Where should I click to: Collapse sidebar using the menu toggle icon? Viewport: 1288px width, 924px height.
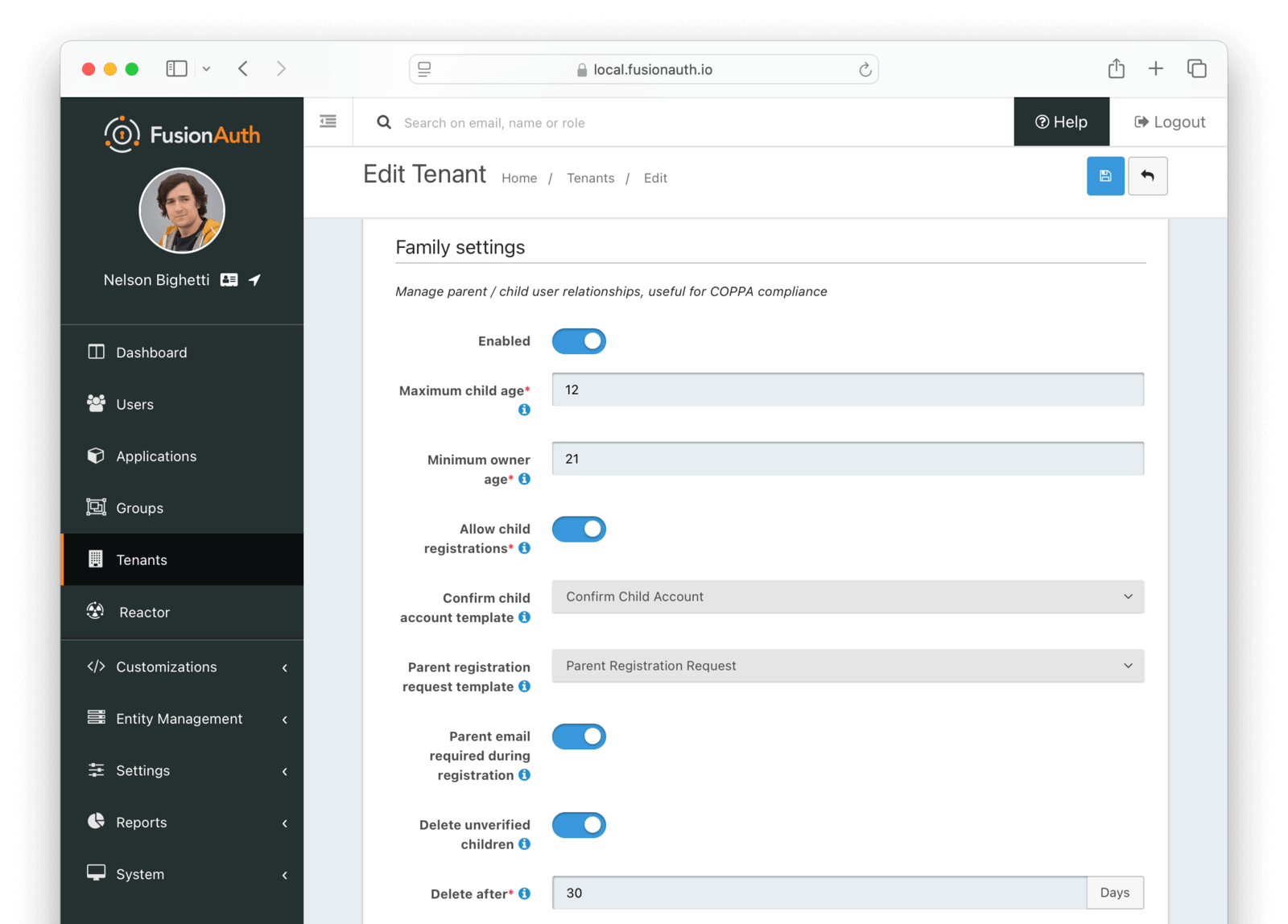(328, 122)
